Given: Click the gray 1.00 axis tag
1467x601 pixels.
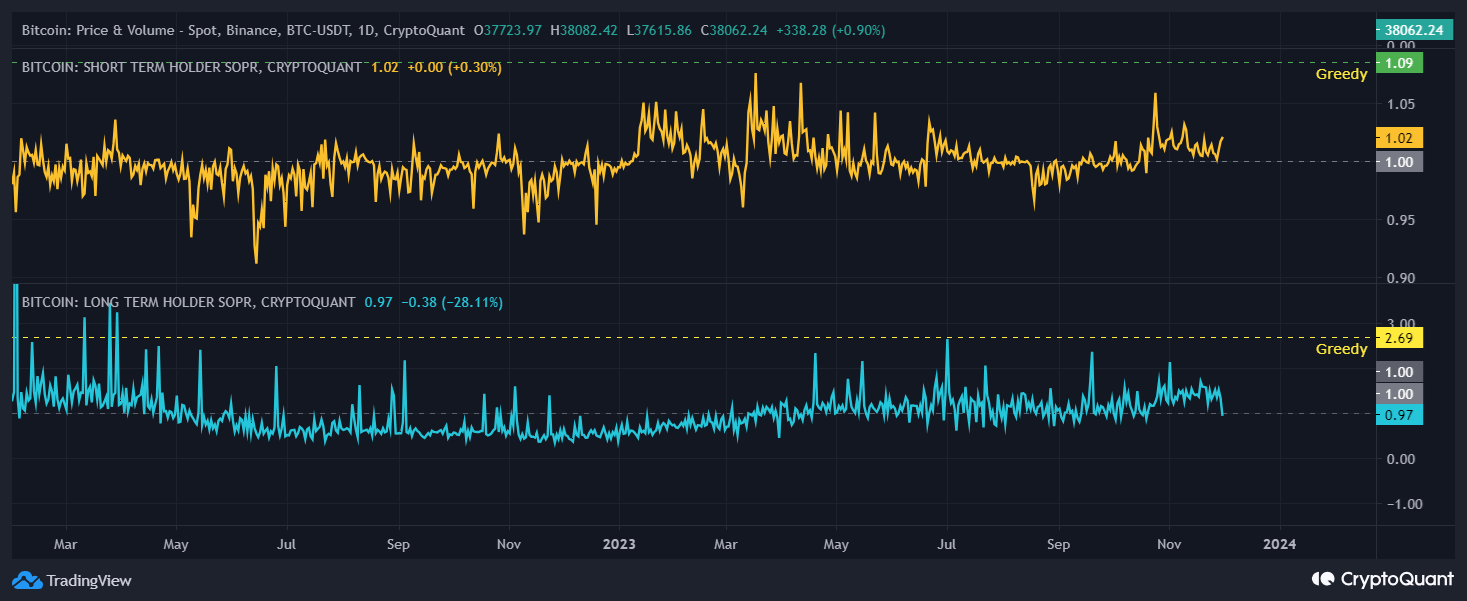Looking at the screenshot, I should [x=1398, y=161].
